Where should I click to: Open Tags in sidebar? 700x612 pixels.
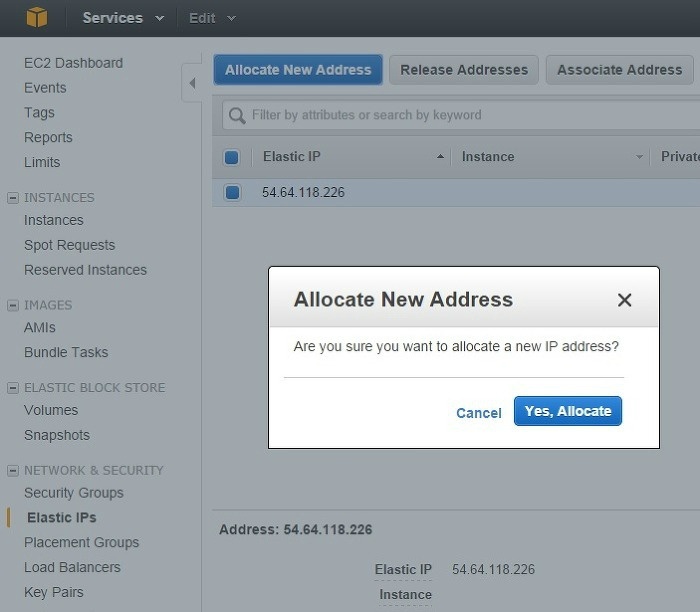click(39, 112)
